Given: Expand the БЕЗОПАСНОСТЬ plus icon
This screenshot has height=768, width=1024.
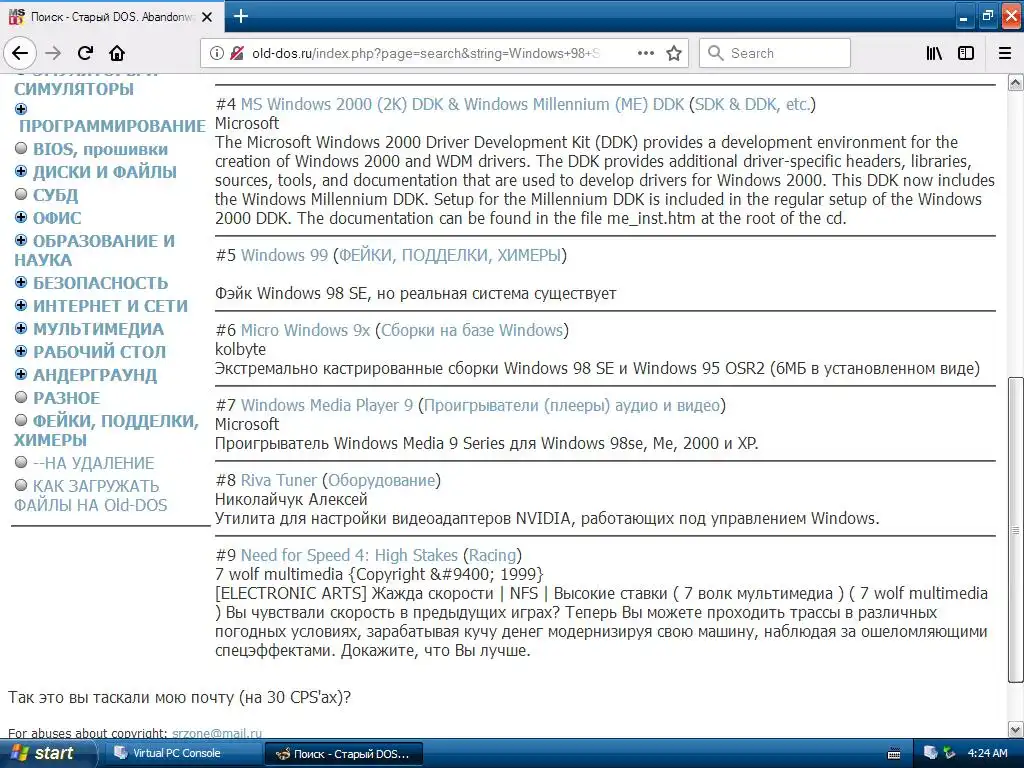Looking at the screenshot, I should coord(21,283).
